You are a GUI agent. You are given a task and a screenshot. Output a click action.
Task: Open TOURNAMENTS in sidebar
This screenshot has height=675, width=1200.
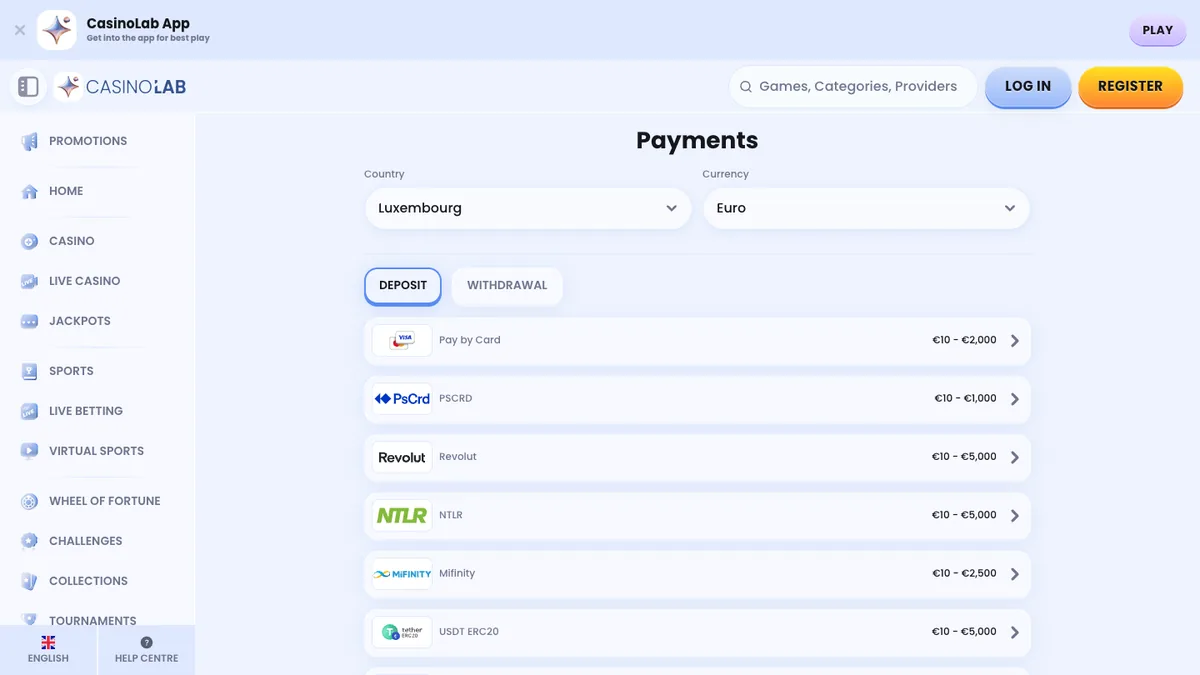tap(93, 621)
